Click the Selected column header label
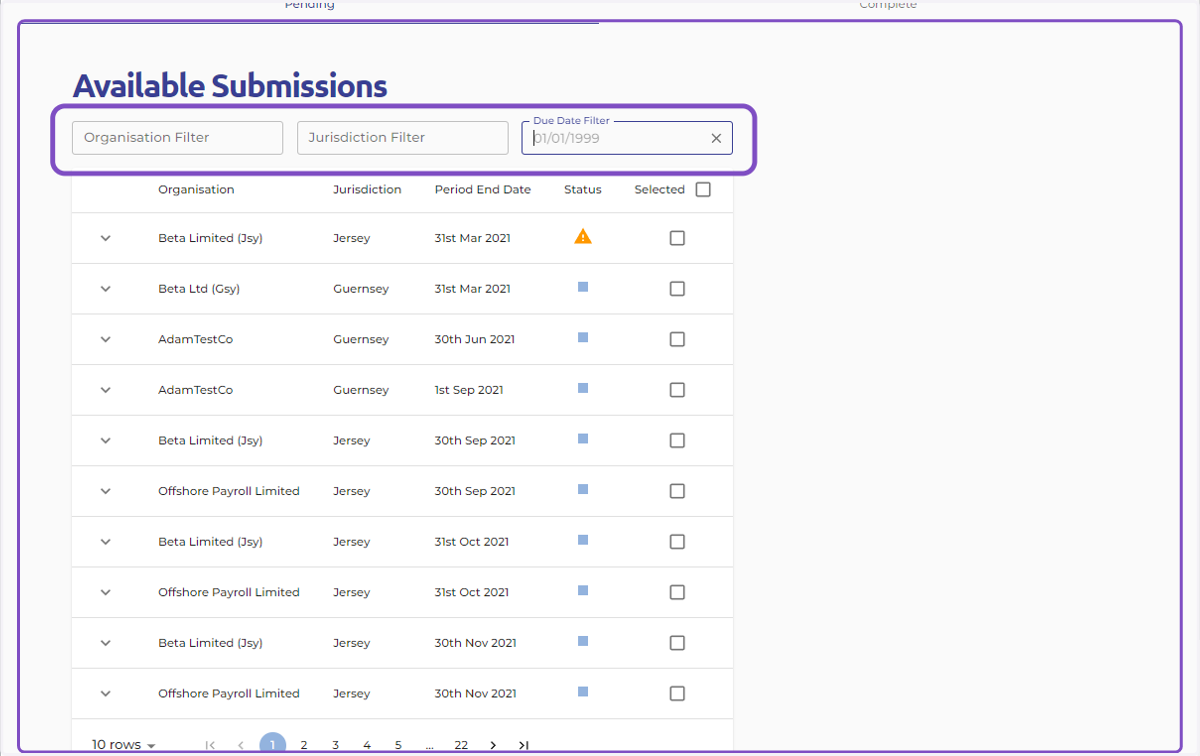 [x=660, y=189]
